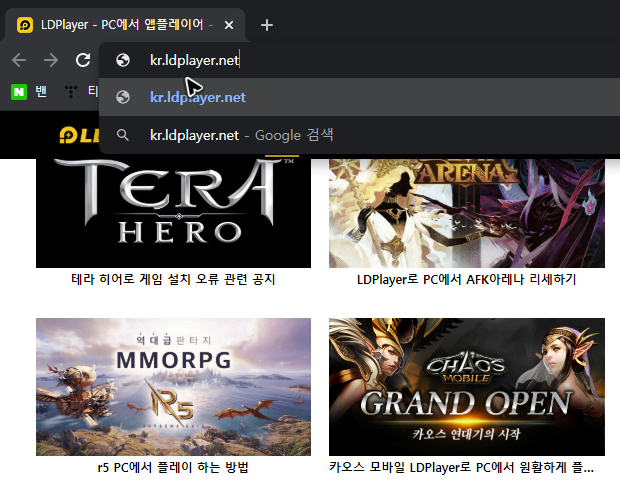Click the address bar showing kr.ldplayer.net

tap(359, 60)
